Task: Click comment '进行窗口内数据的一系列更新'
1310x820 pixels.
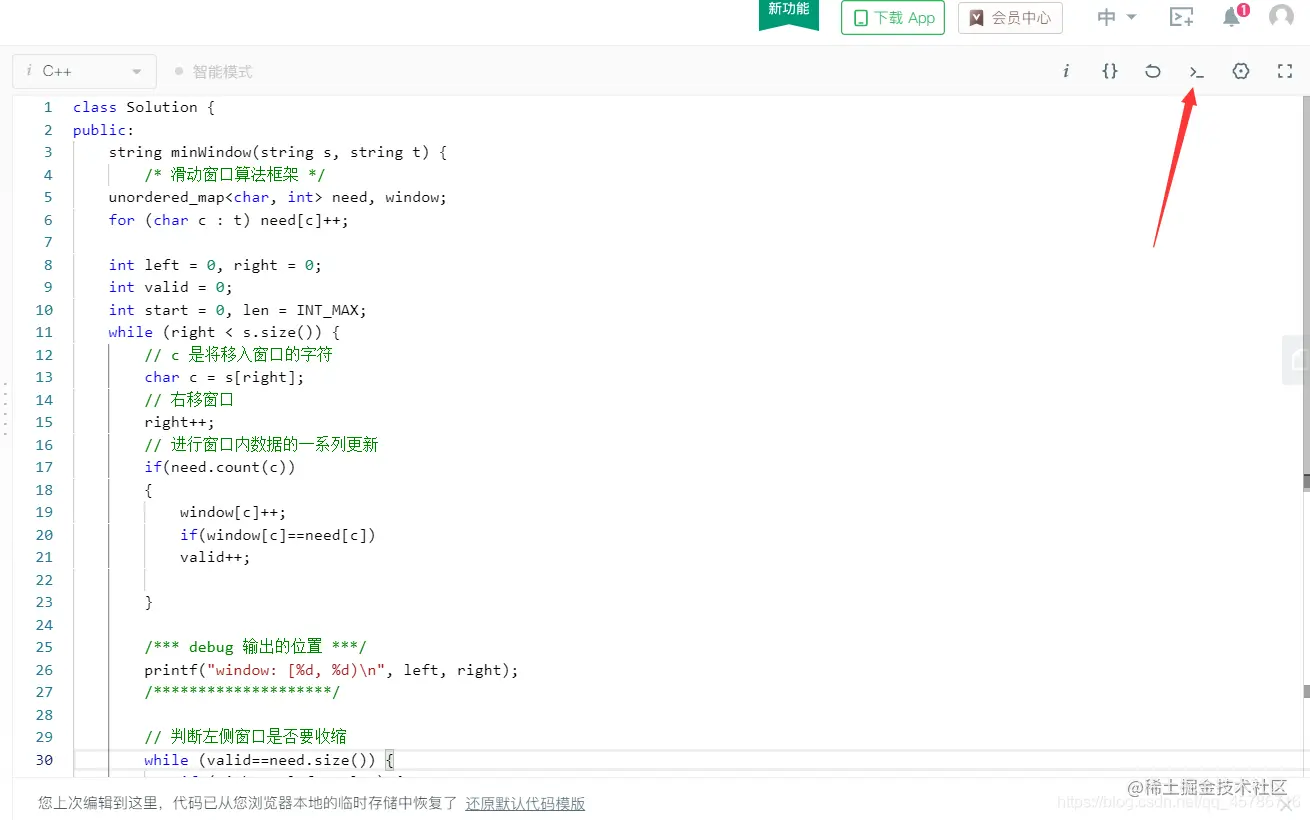Action: [261, 445]
